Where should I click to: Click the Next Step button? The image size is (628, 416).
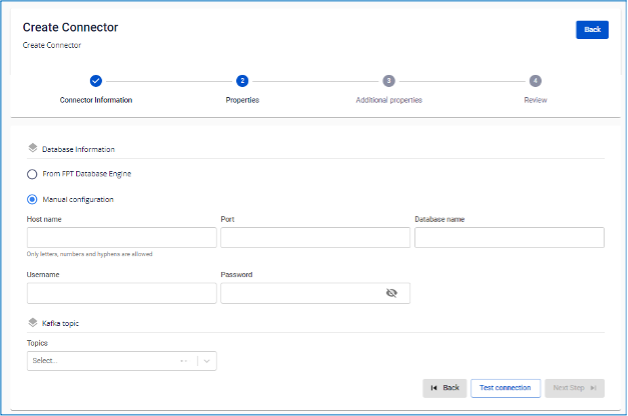[575, 388]
